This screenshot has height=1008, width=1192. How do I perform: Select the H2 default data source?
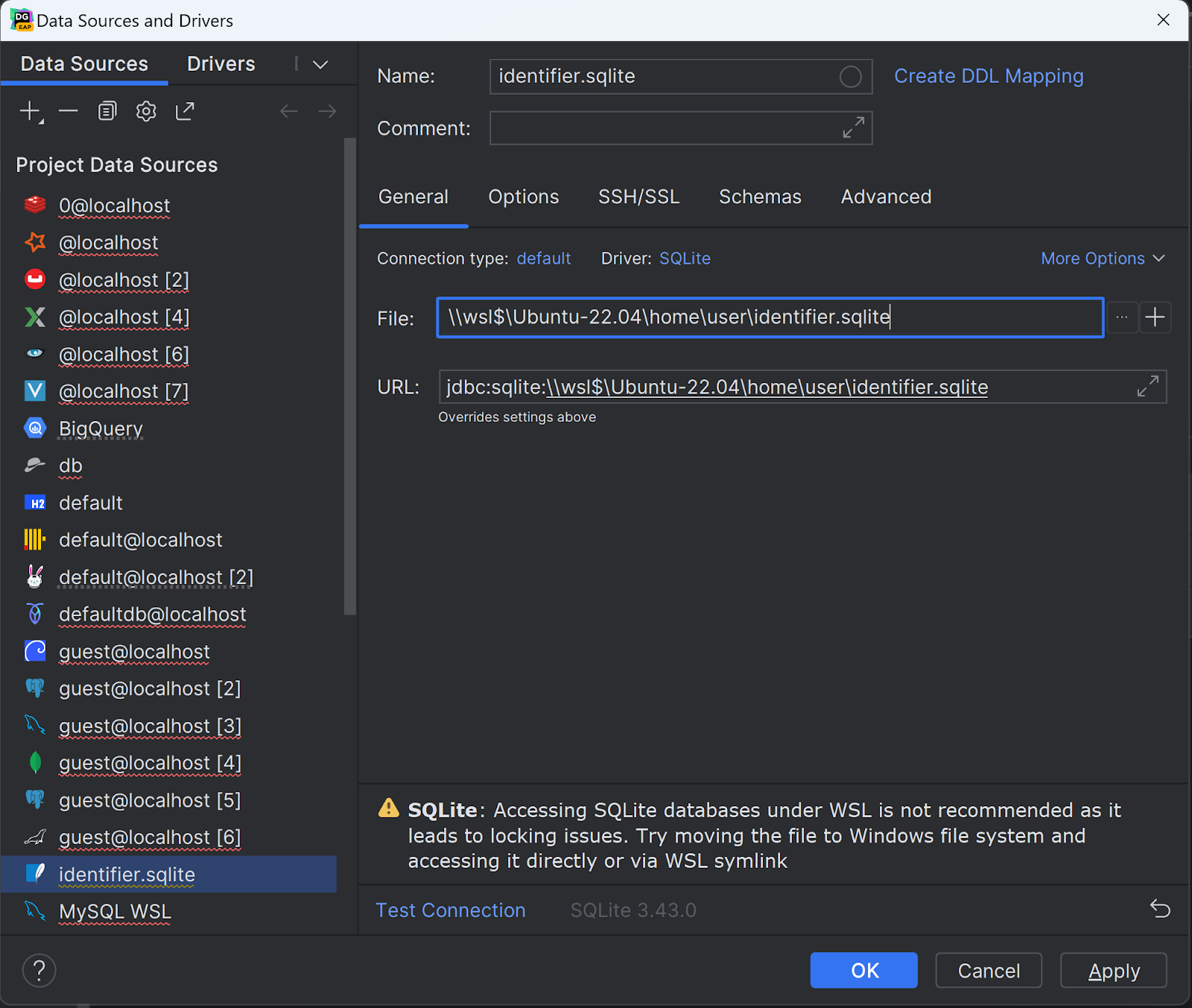168,503
